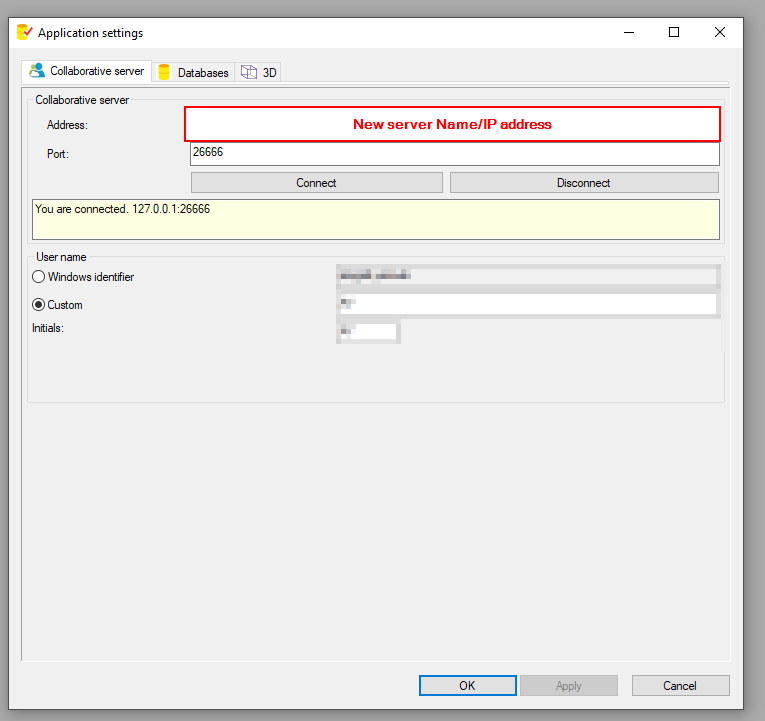Maximize the Application settings window

(x=674, y=32)
